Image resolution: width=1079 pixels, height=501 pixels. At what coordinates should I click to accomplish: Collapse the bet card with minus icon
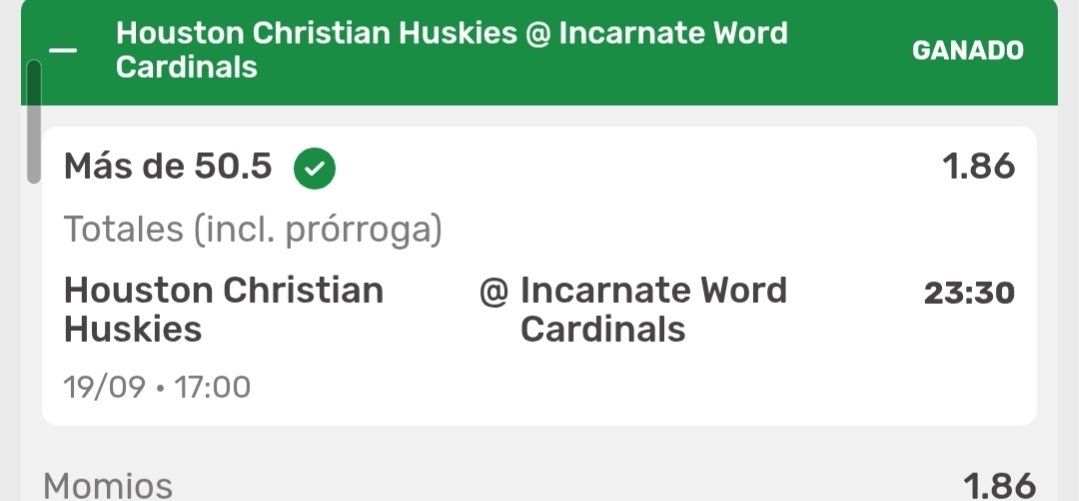[63, 50]
